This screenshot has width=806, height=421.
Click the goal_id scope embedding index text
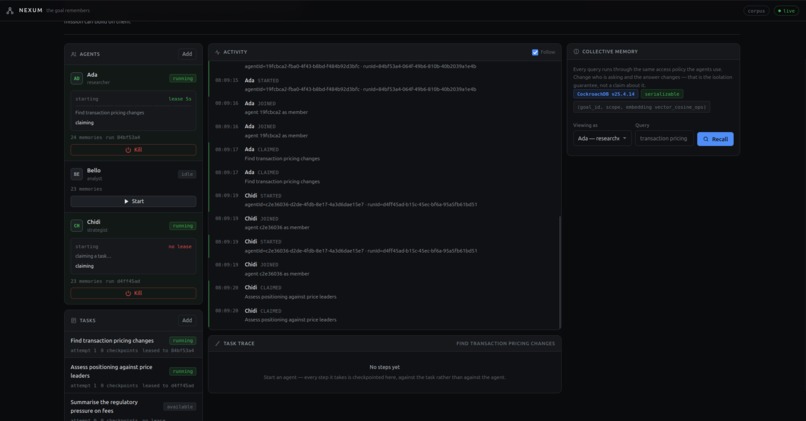coord(642,107)
